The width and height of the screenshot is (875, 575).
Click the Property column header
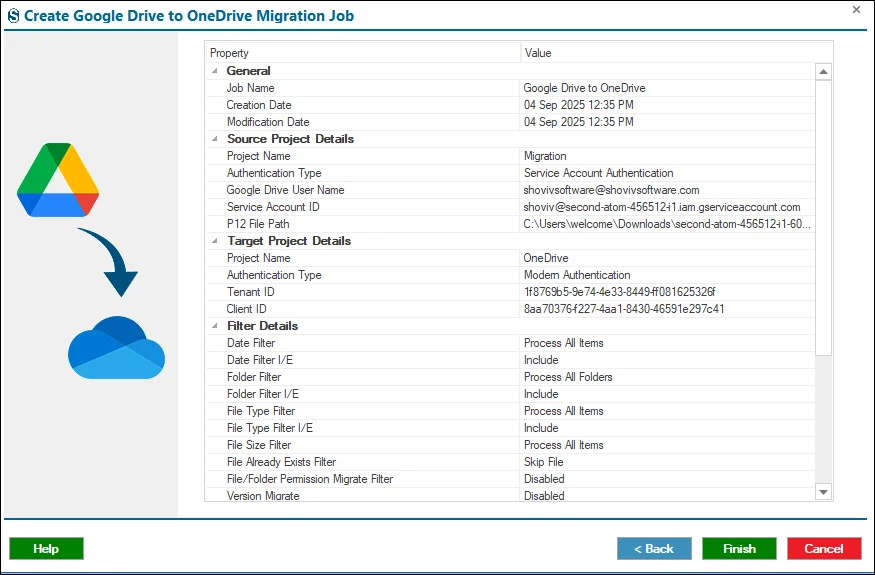pyautogui.click(x=363, y=53)
